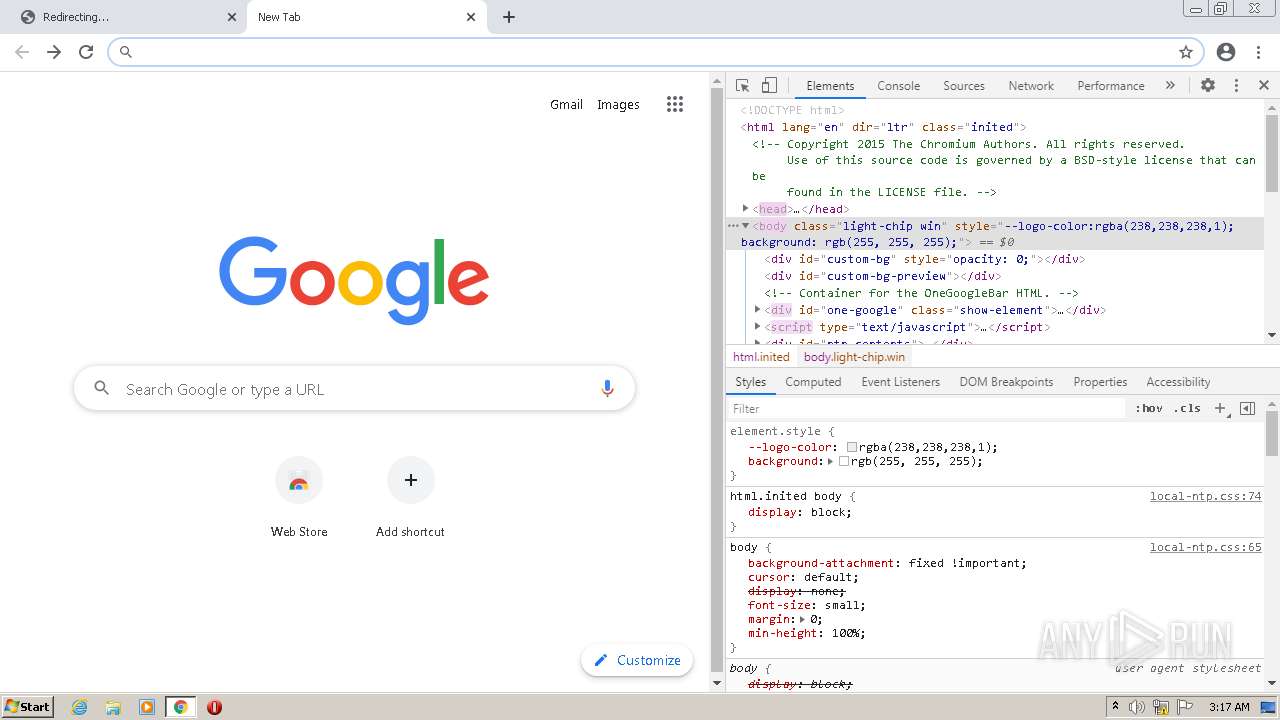Open DevTools settings gear

pyautogui.click(x=1208, y=86)
